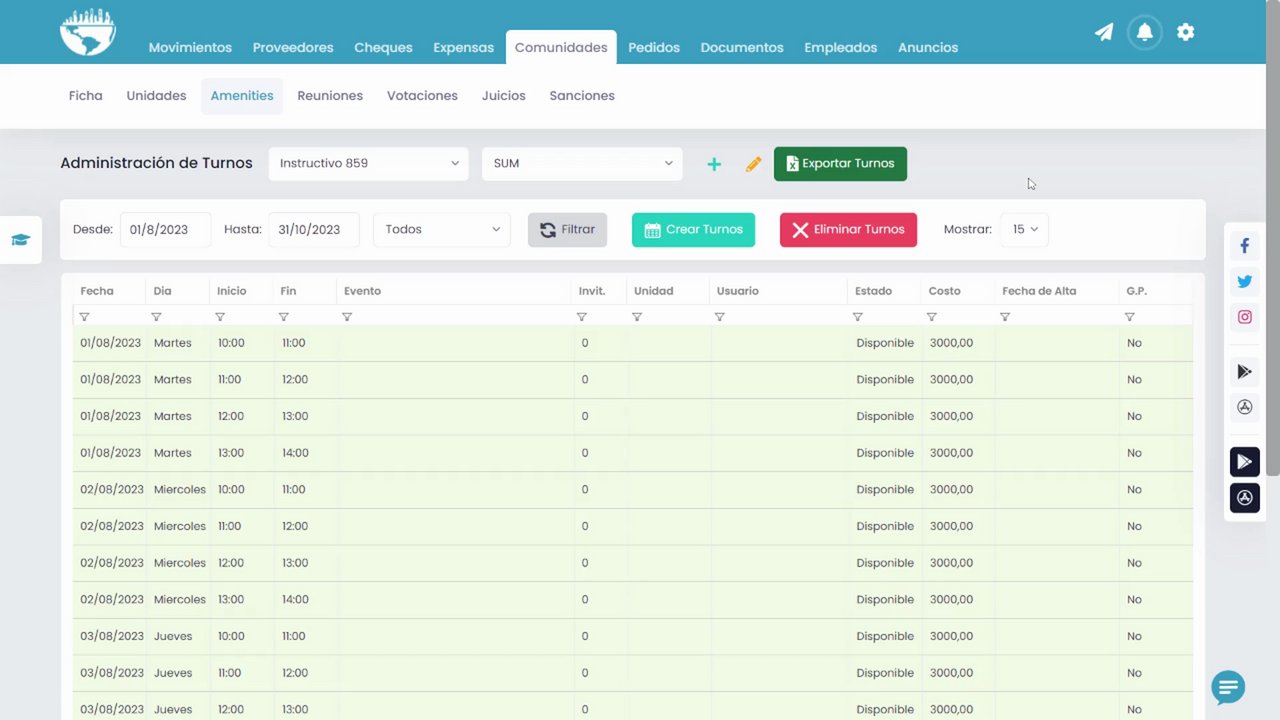1280x720 pixels.
Task: Click the graduation cap tutorial icon
Action: tap(21, 240)
